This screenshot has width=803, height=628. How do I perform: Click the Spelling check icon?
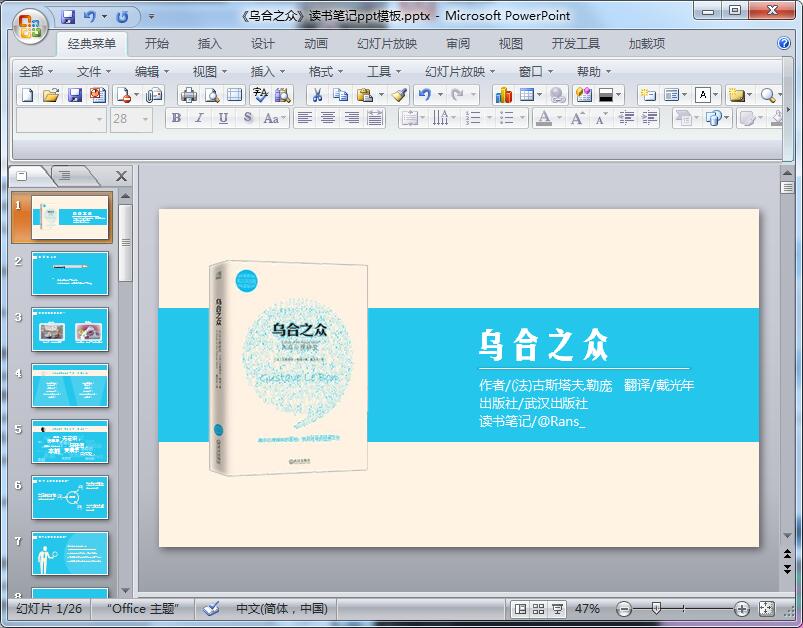260,95
